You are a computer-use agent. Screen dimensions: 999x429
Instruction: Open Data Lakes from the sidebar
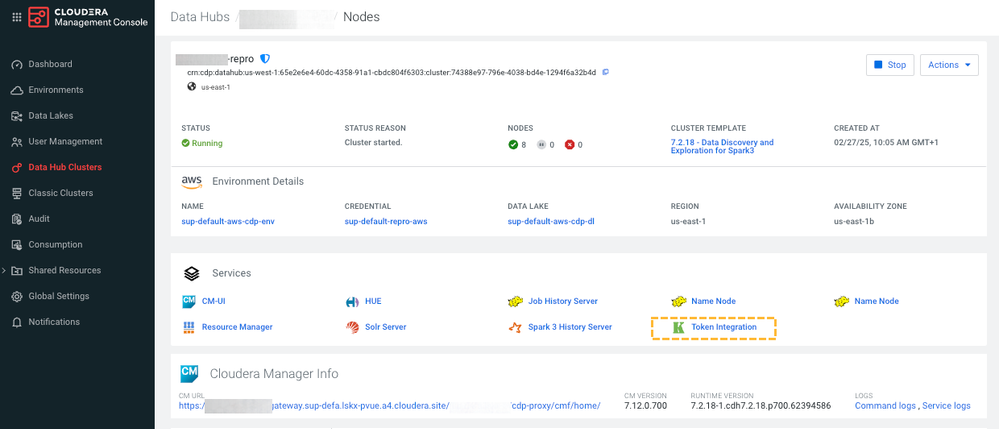click(x=50, y=116)
